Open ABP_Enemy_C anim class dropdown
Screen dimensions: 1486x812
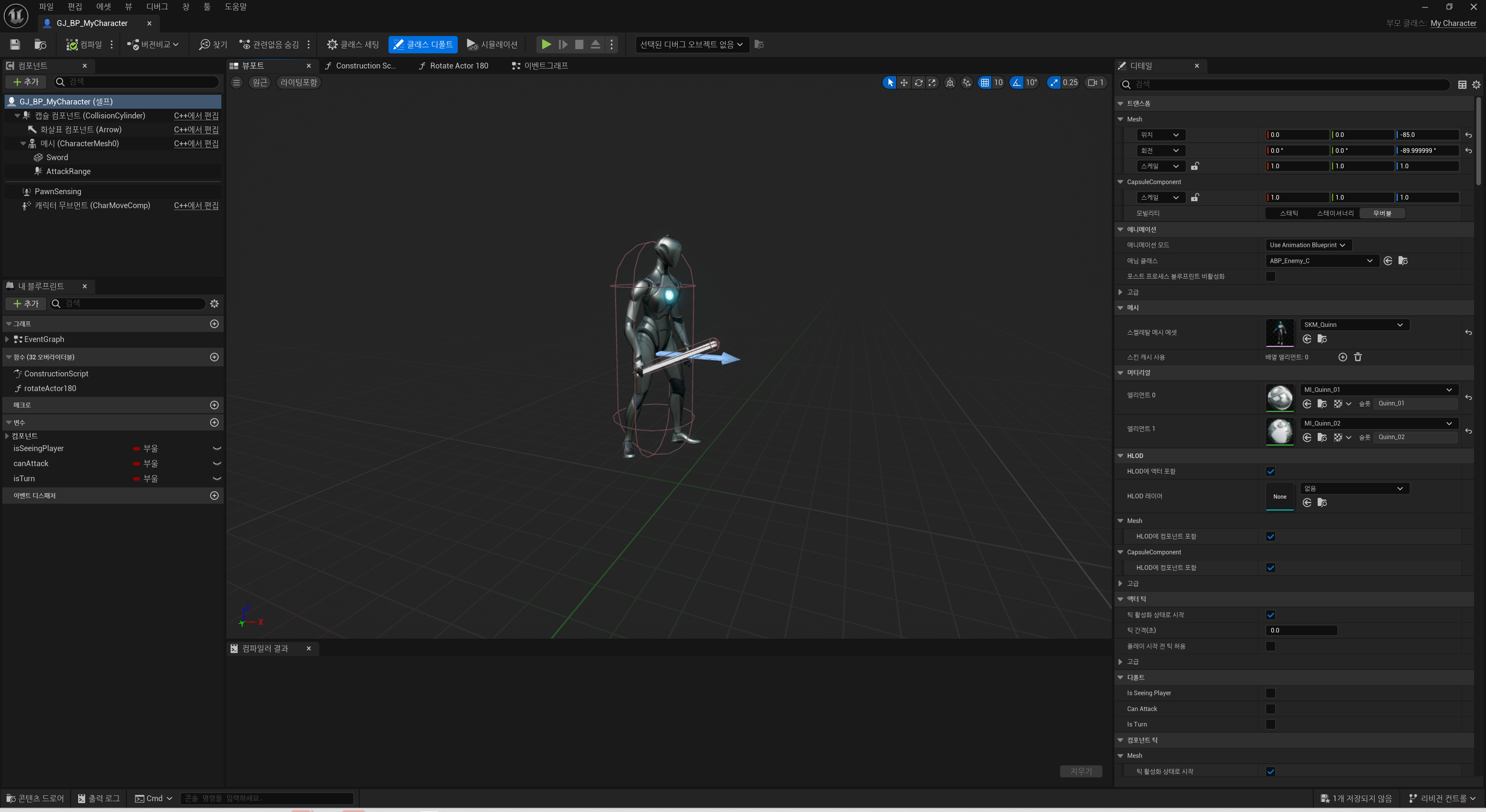pos(1320,261)
